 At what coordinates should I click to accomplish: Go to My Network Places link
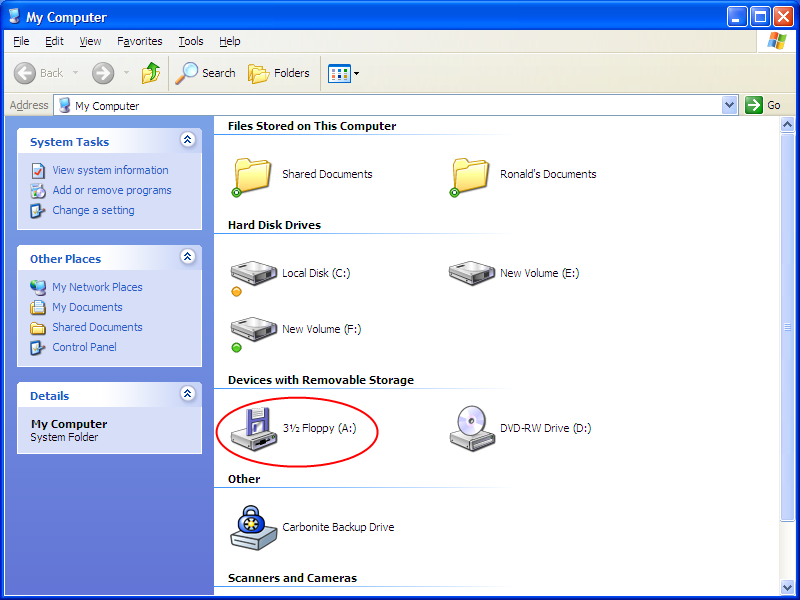click(x=97, y=287)
